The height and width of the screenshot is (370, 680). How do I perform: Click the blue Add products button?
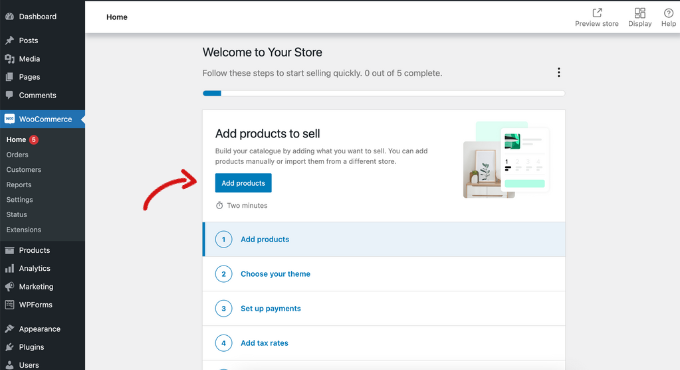(243, 183)
